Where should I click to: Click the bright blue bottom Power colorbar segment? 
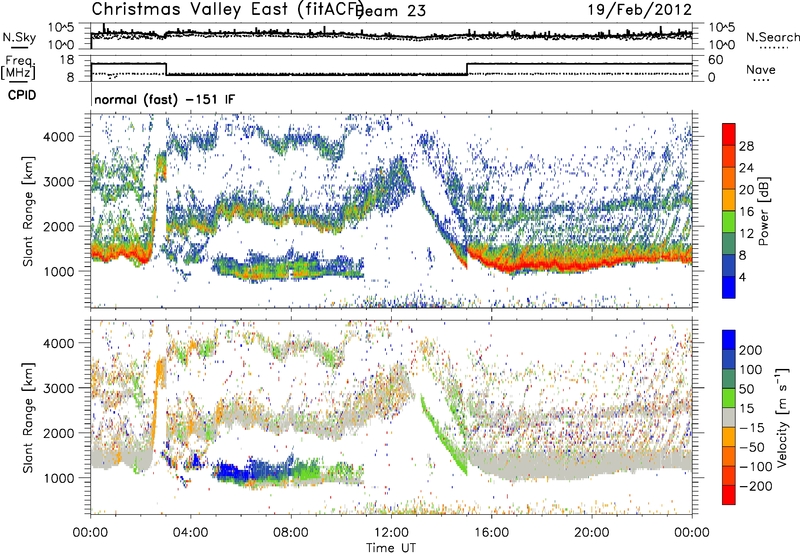point(729,287)
